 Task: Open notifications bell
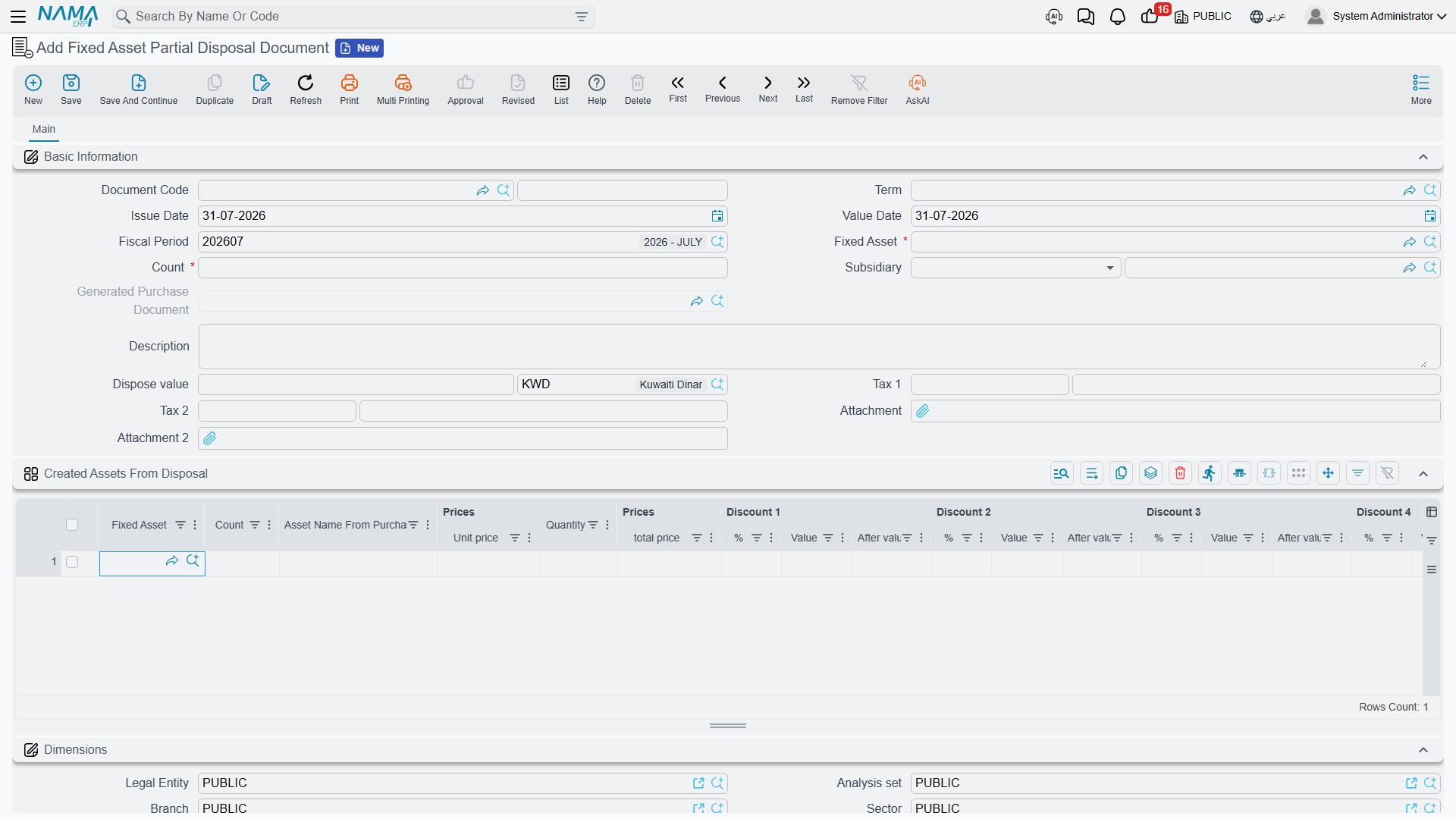[x=1118, y=17]
